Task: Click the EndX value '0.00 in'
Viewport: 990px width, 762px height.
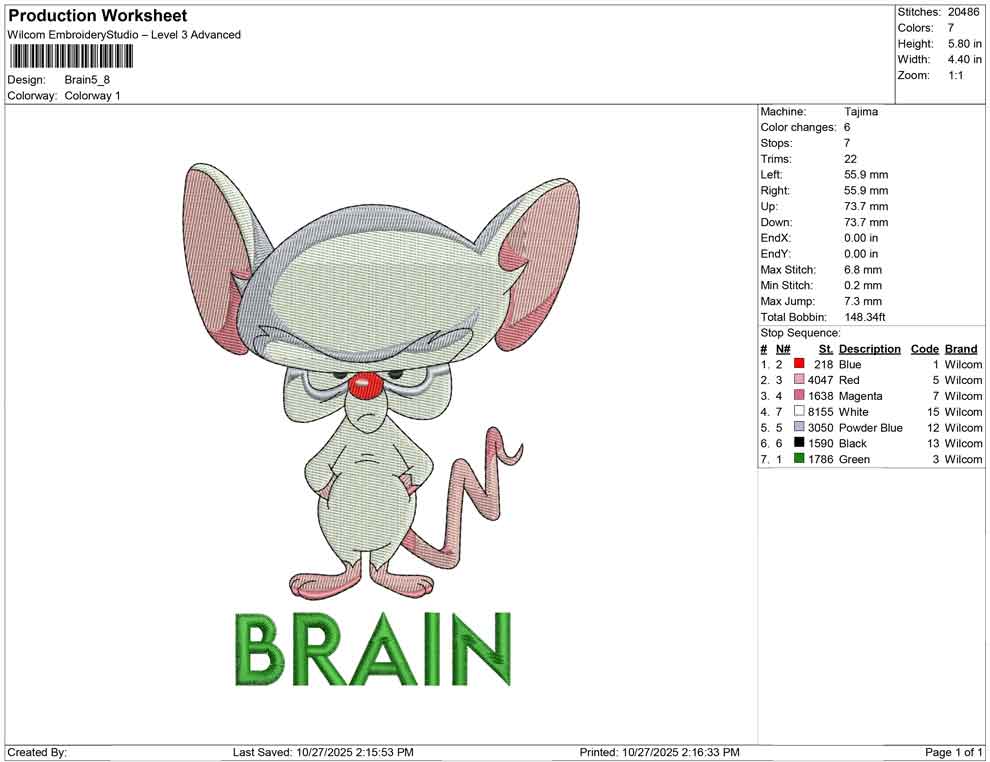Action: click(x=861, y=238)
